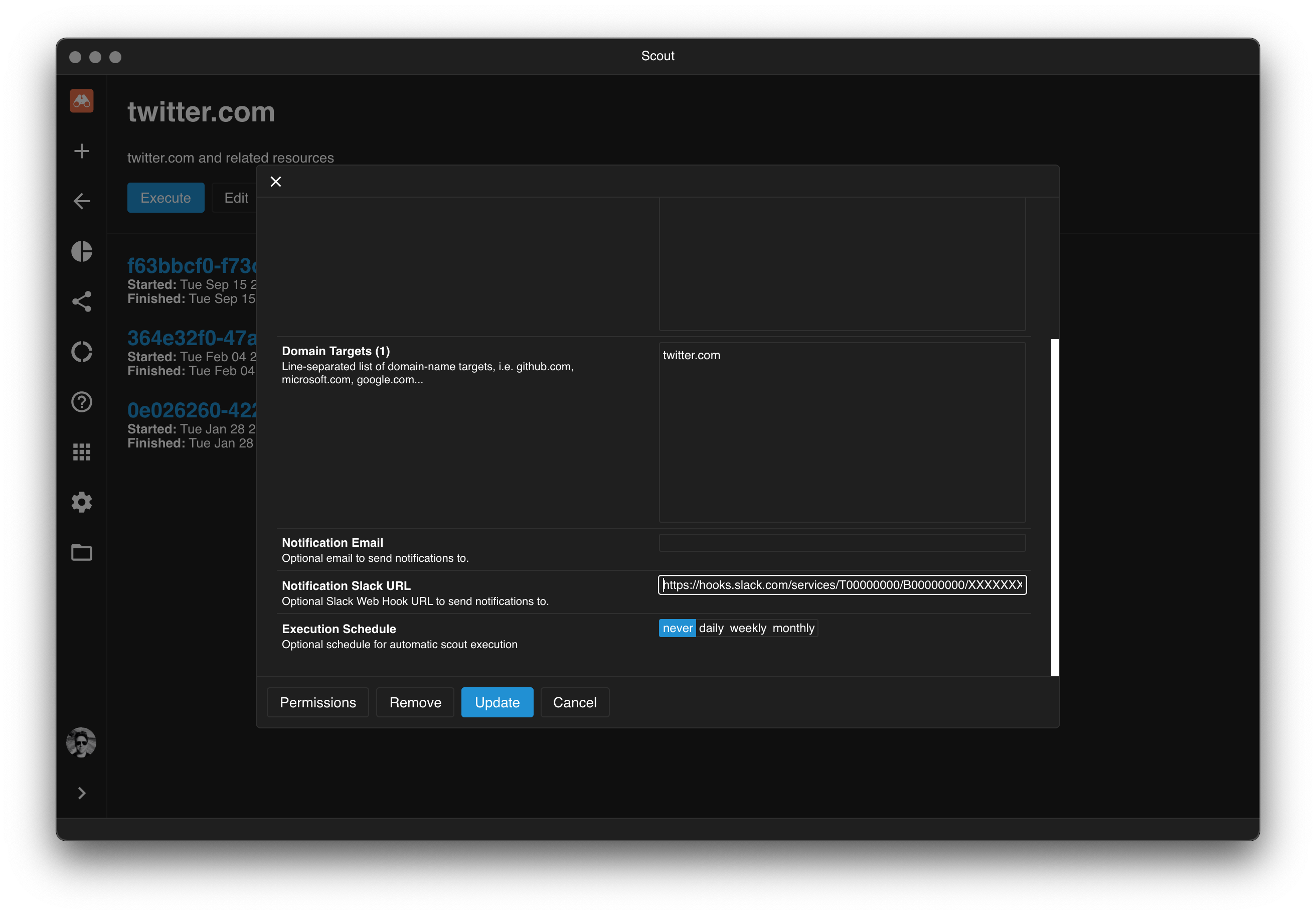Select the never schedule option
Screen dimensions: 1316x915
point(677,629)
